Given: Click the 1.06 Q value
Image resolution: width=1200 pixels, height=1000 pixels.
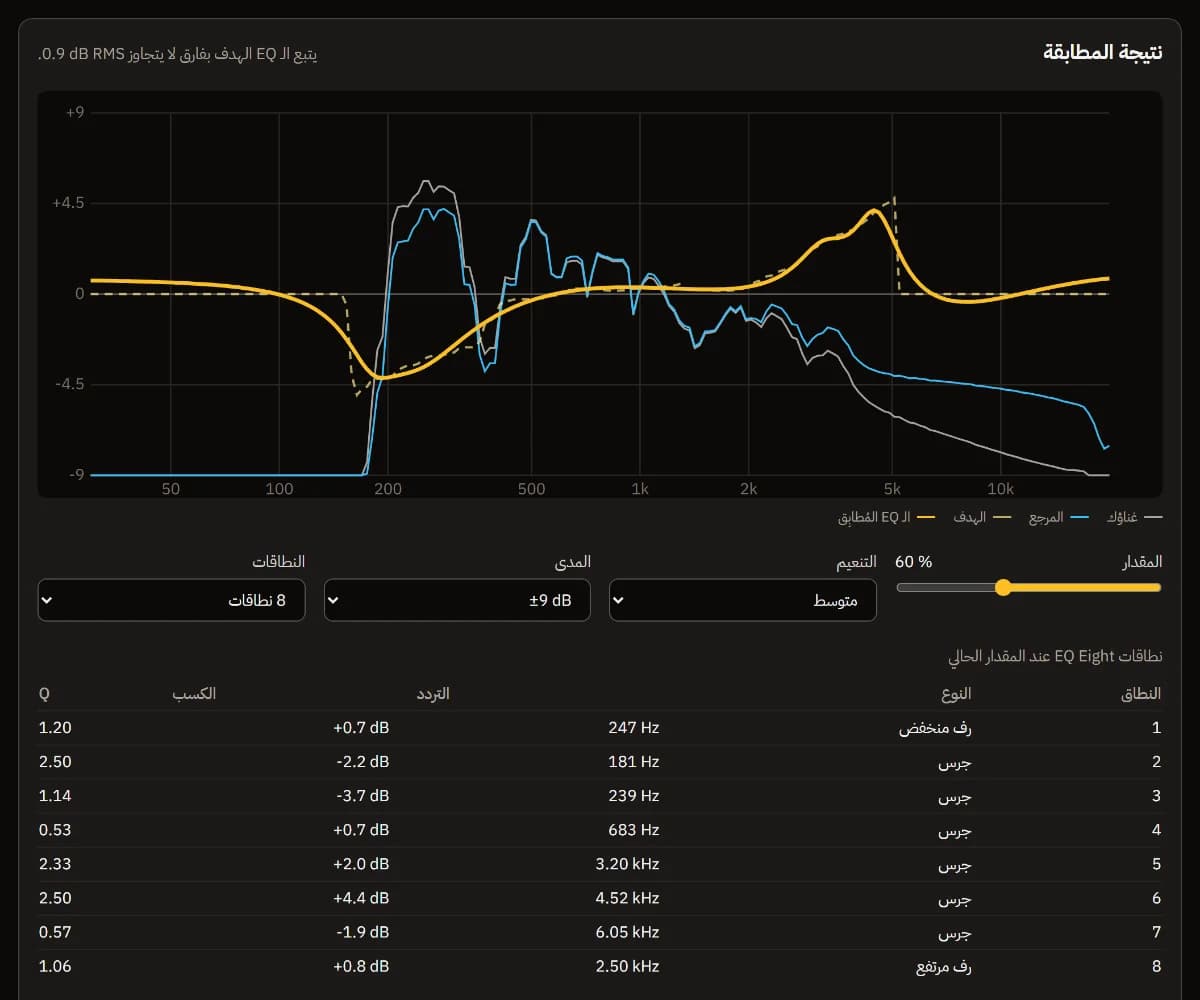Looking at the screenshot, I should 55,966.
